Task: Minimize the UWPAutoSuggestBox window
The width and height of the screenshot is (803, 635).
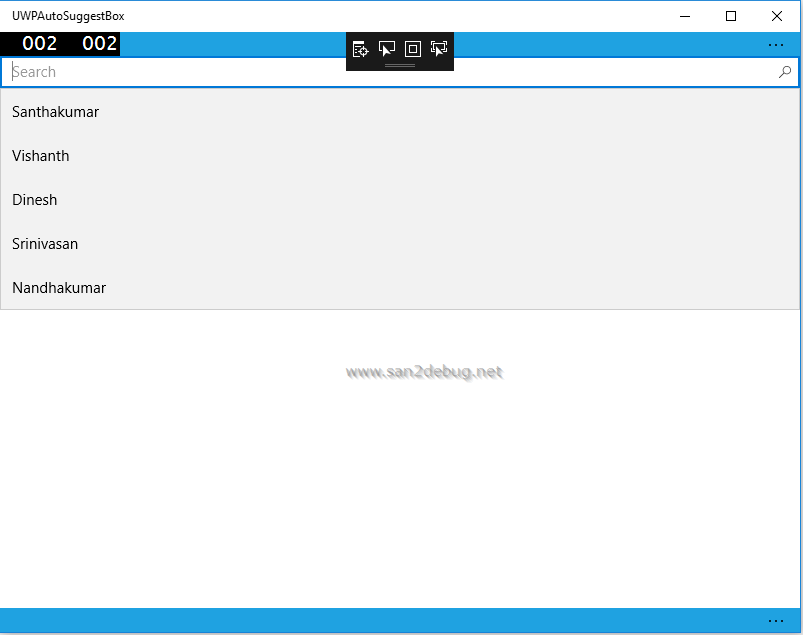Action: [685, 16]
